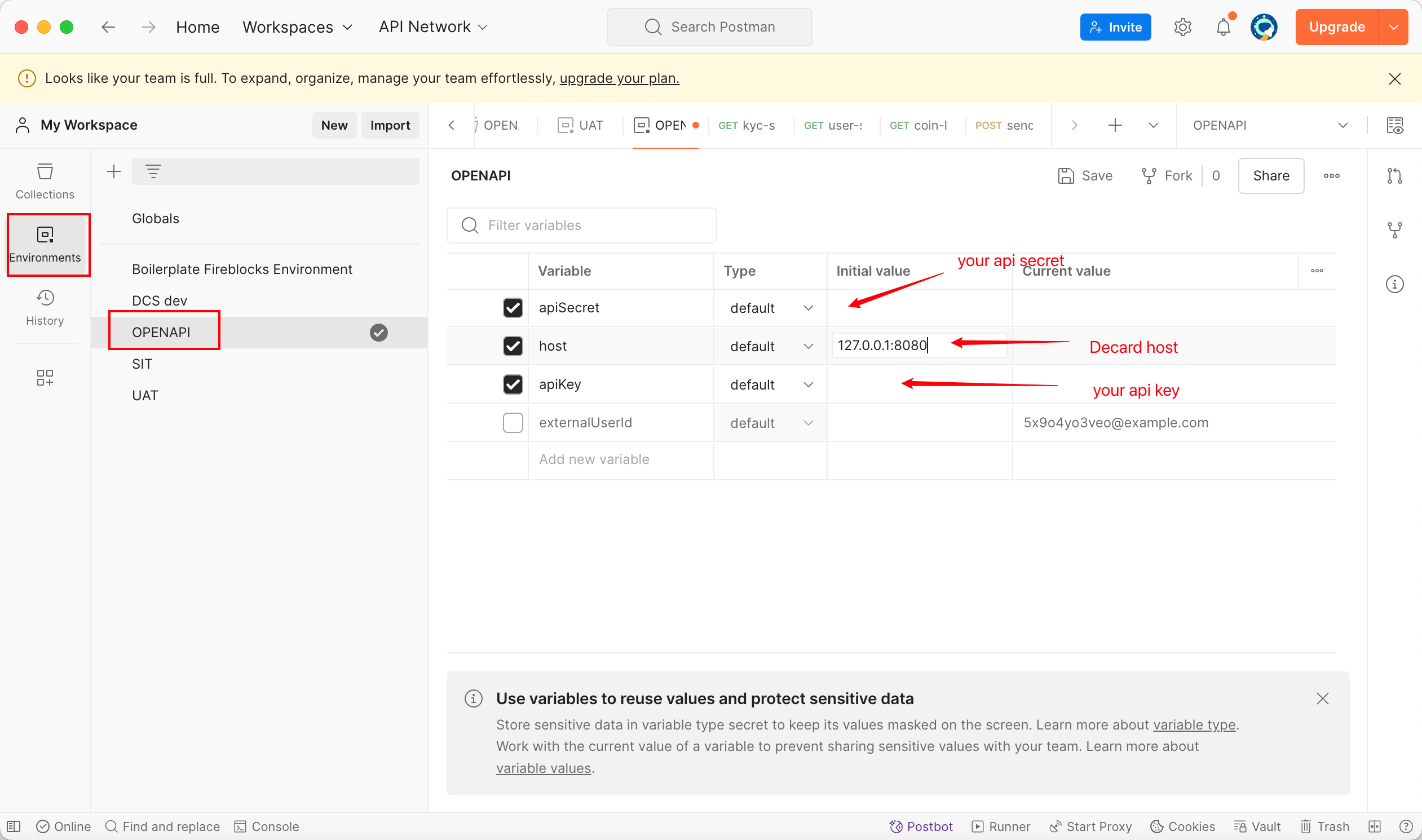This screenshot has height=840, width=1422.
Task: Open the help icon in status bar
Action: 1406,826
